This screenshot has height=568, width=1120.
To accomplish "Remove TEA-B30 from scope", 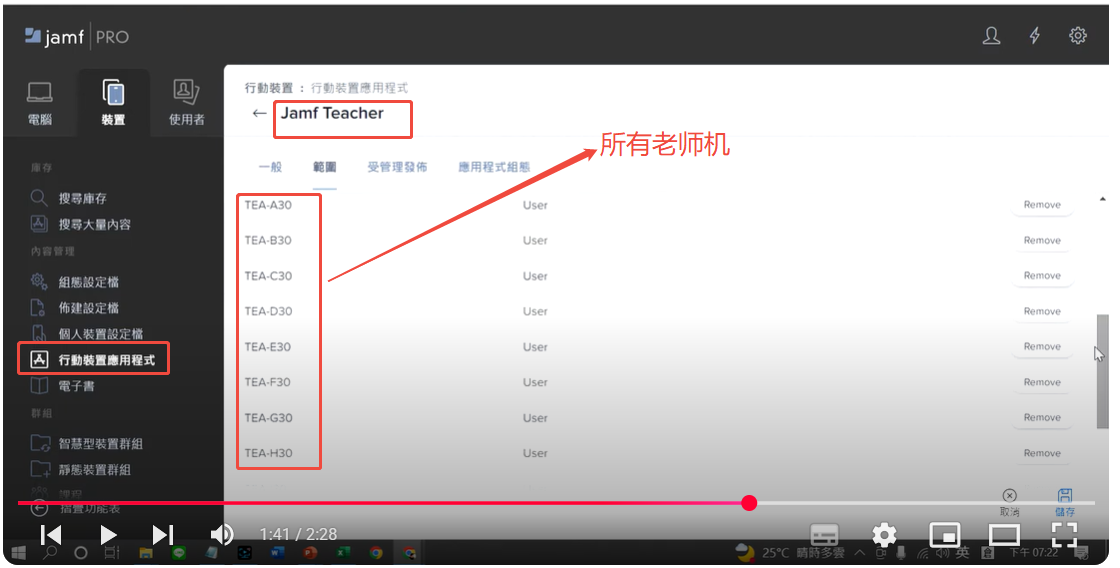I will [x=1042, y=241].
